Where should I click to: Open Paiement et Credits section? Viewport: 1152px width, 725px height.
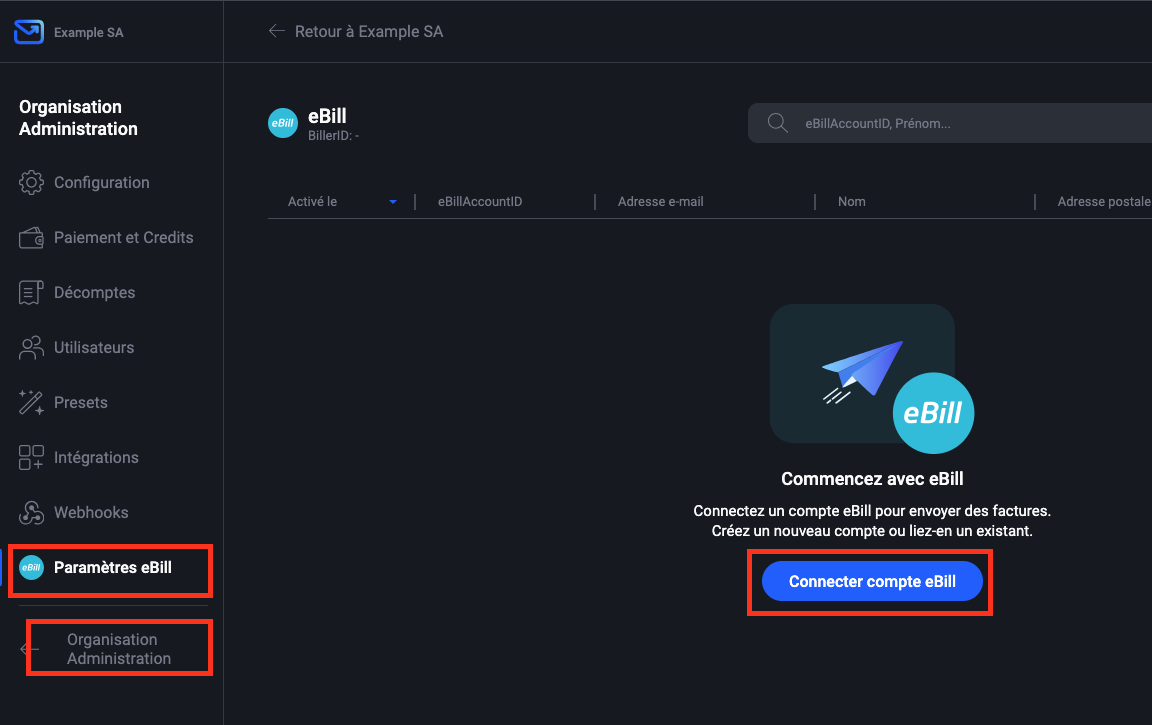[x=123, y=237]
